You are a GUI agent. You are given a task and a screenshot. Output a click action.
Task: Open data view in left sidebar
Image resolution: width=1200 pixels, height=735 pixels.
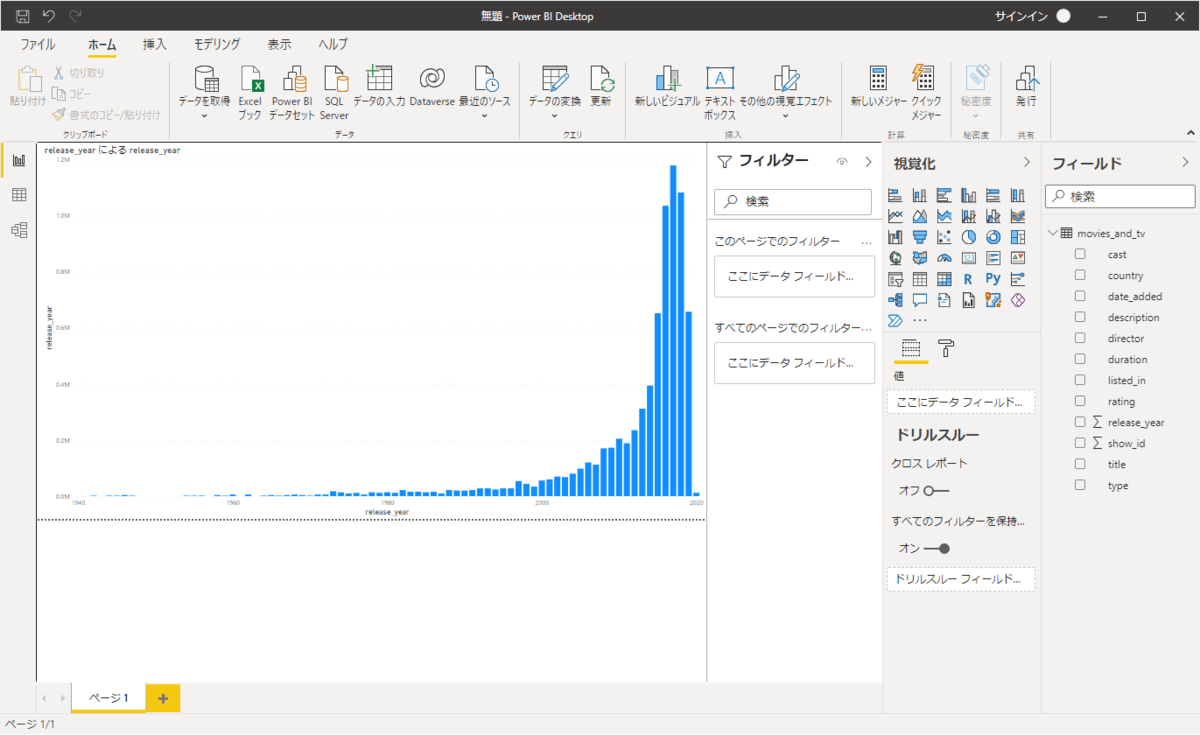(x=19, y=195)
